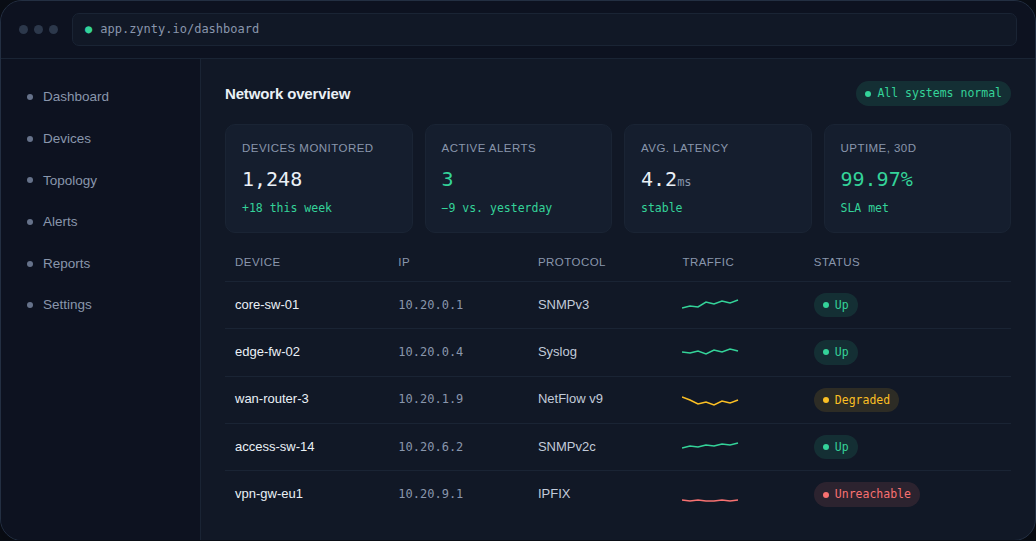Select device edge-fw-02
The height and width of the screenshot is (541, 1036).
pyautogui.click(x=268, y=352)
